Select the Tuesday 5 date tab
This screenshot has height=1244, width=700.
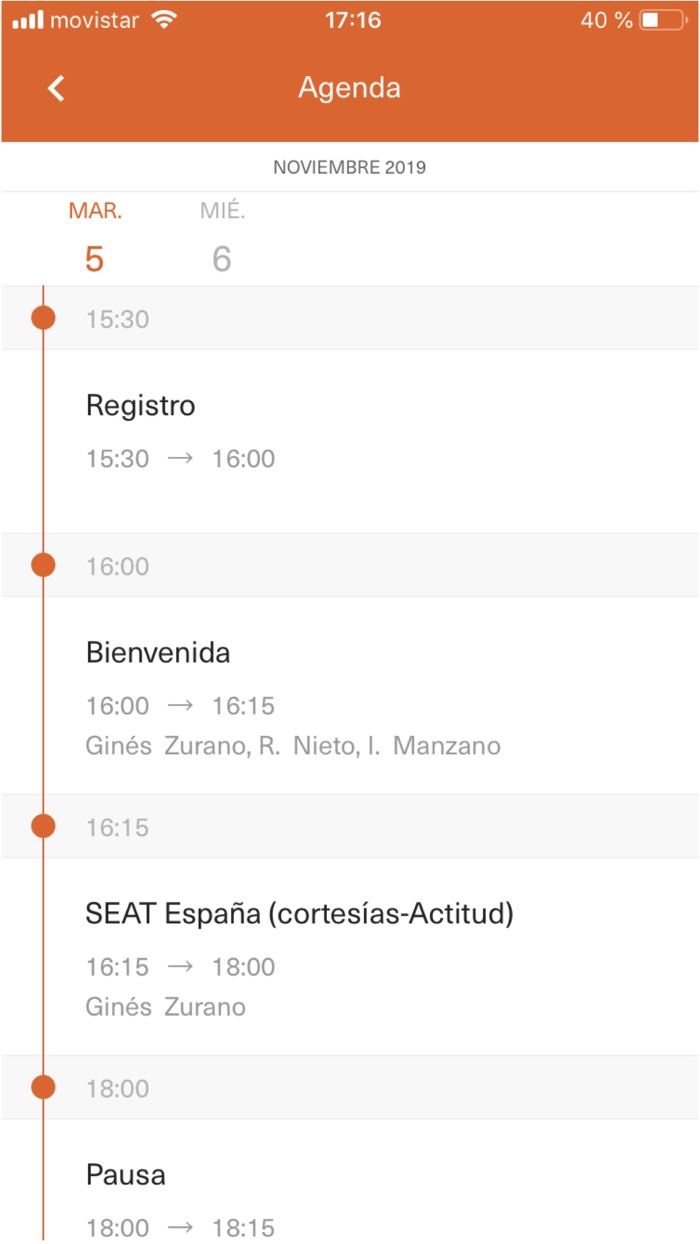pyautogui.click(x=95, y=238)
